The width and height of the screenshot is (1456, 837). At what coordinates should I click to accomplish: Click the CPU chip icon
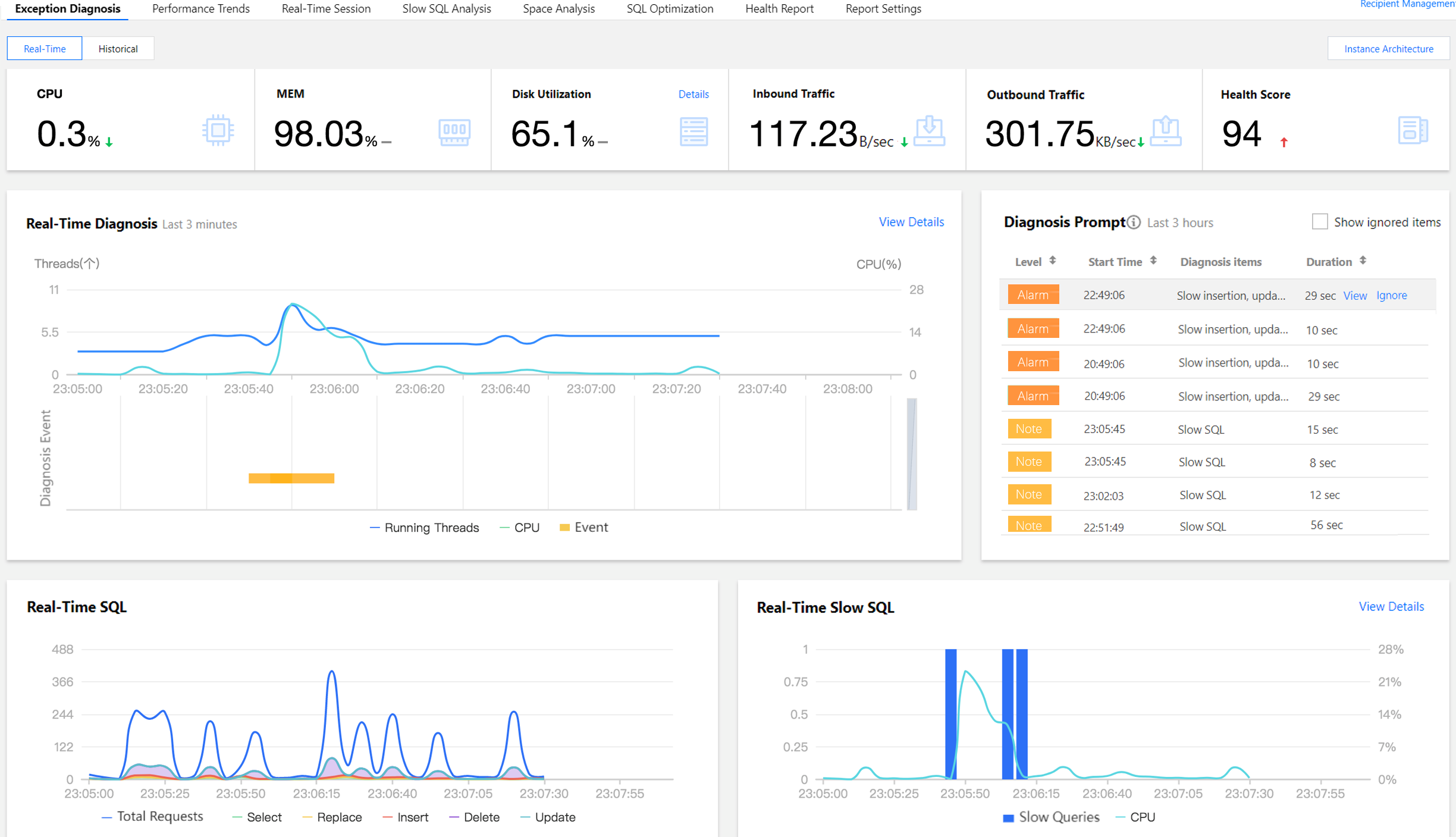click(218, 130)
